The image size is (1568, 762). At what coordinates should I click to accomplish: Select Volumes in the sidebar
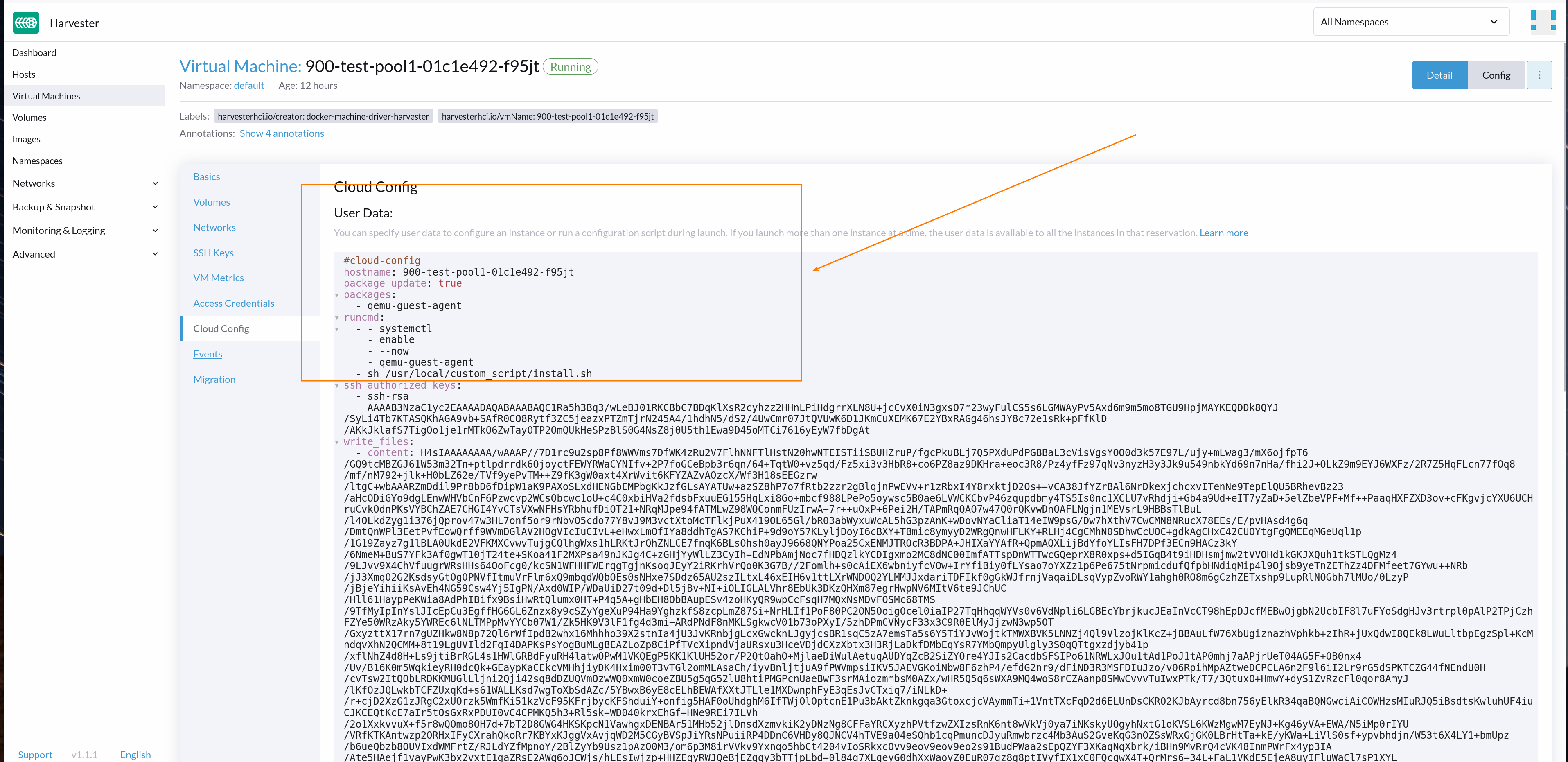point(29,117)
